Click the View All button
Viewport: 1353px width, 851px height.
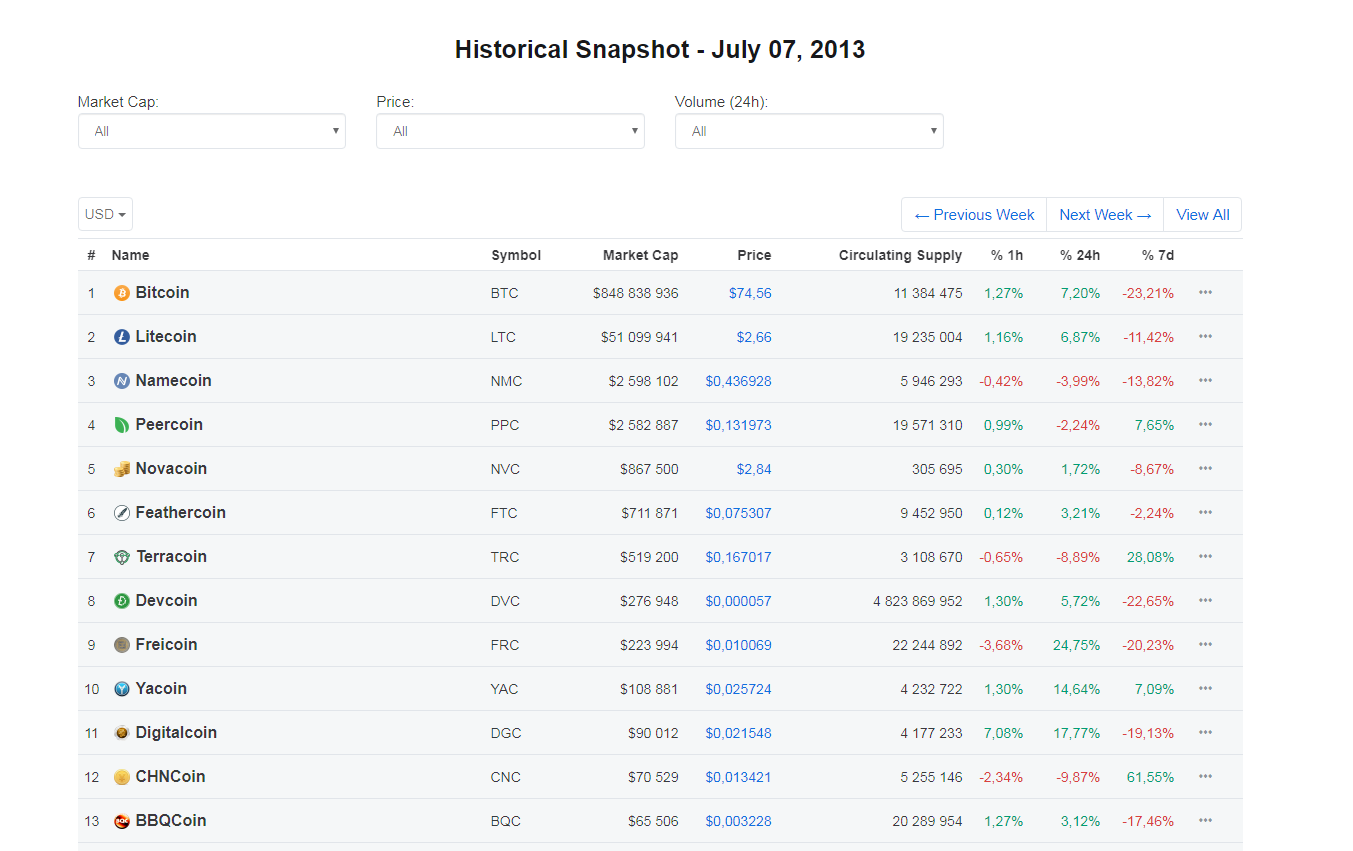coord(1203,215)
